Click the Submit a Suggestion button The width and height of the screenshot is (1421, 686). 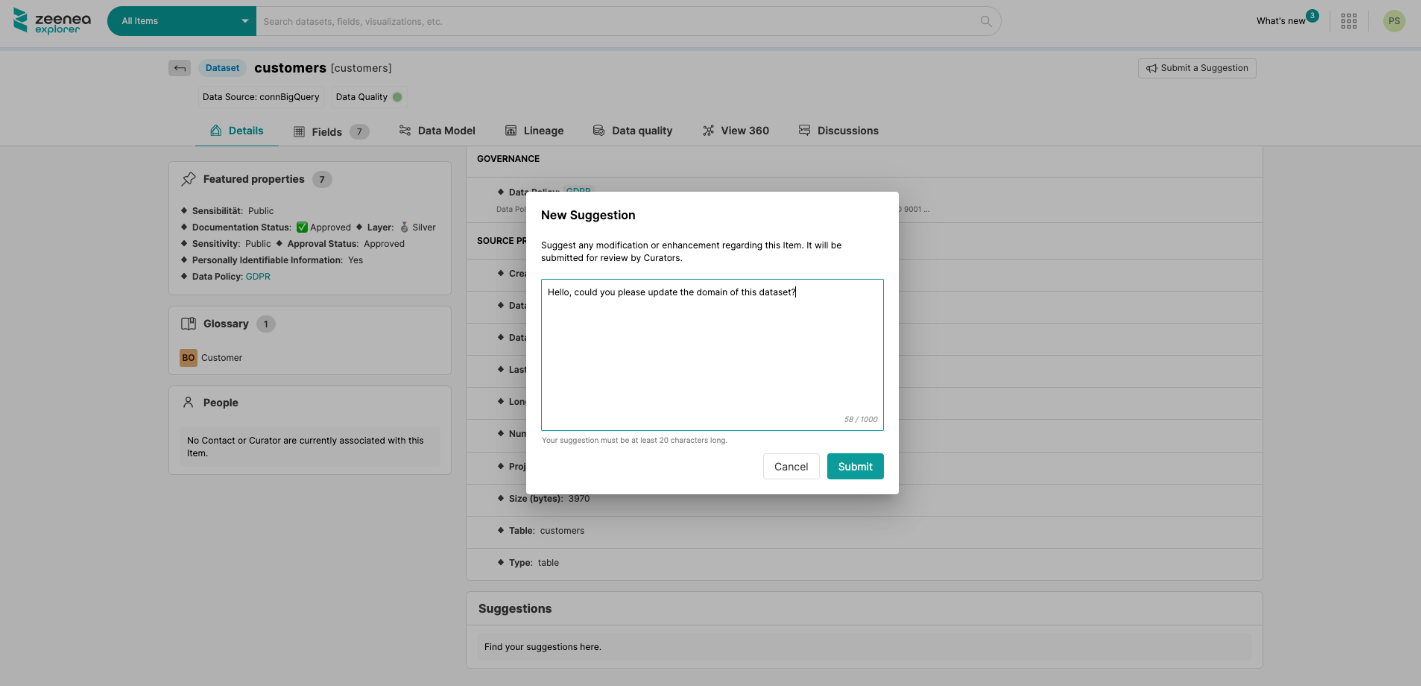coord(1196,68)
